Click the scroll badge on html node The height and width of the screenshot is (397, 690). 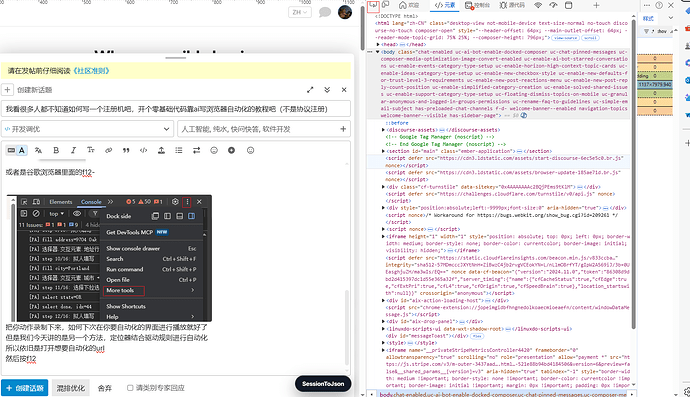590,38
